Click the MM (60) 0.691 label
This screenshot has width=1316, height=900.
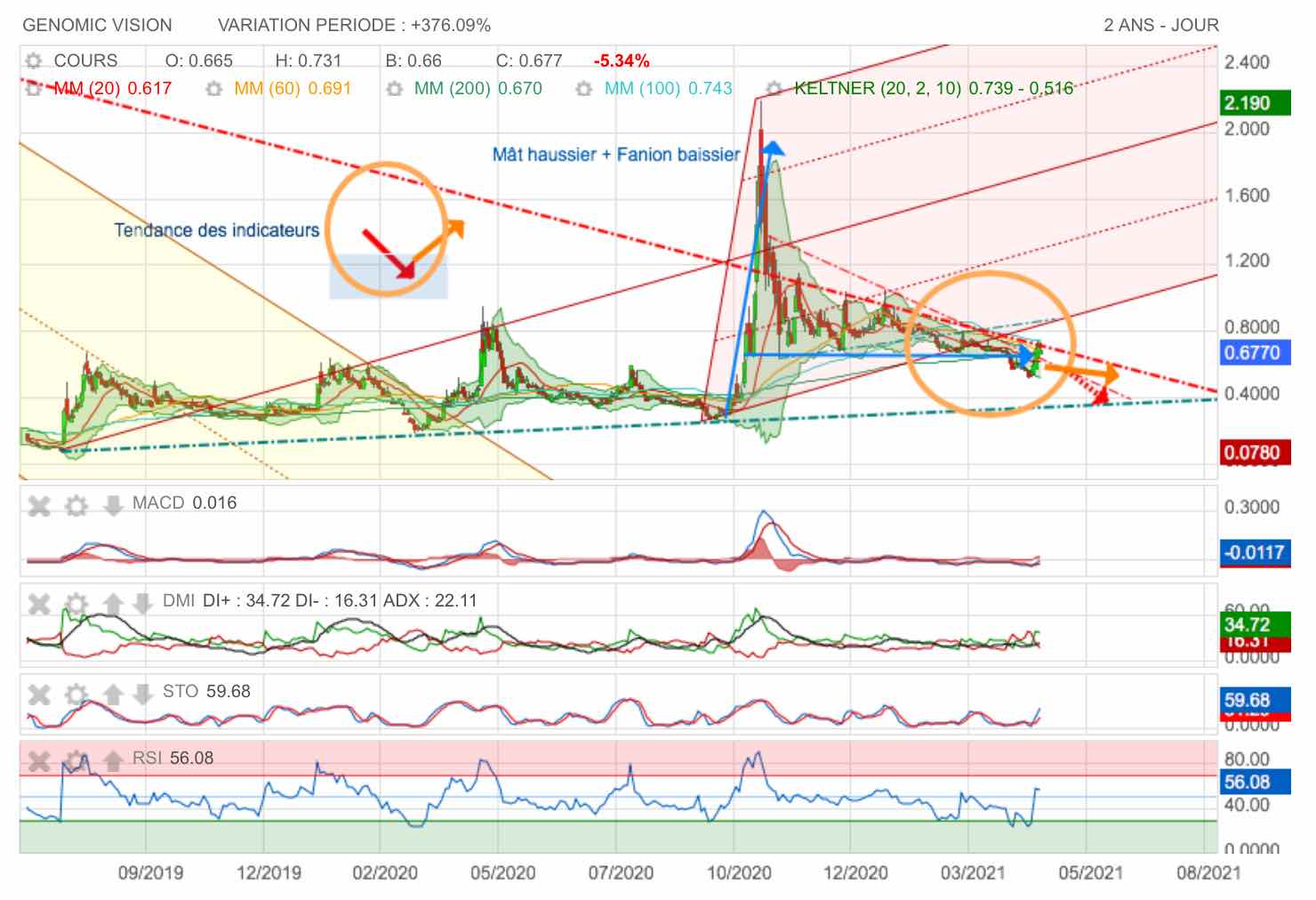pos(293,89)
